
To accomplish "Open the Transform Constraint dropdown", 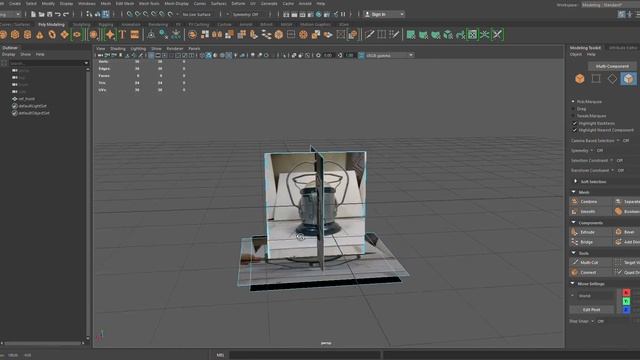I will click(x=613, y=170).
